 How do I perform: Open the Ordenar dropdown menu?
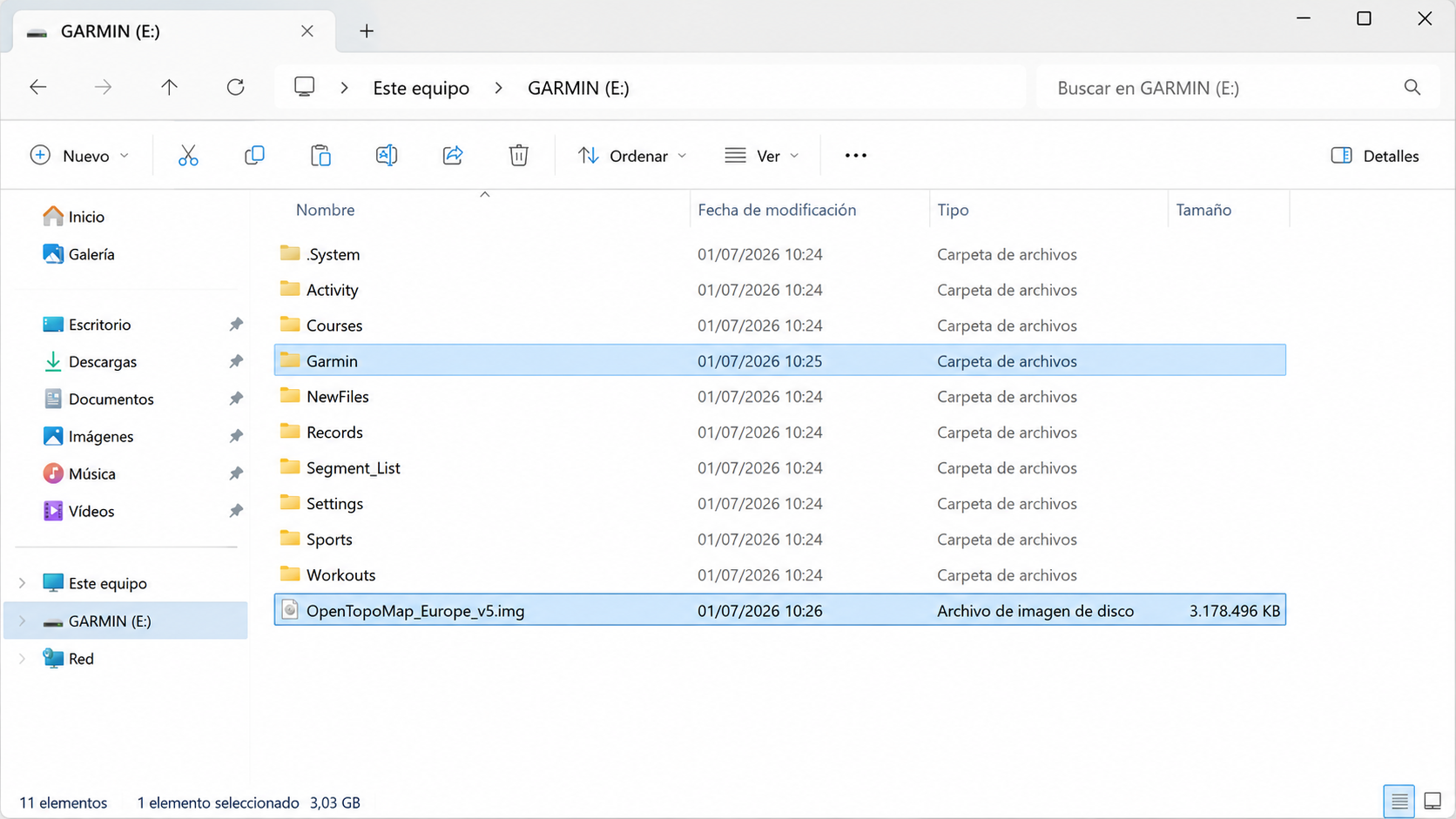coord(633,156)
